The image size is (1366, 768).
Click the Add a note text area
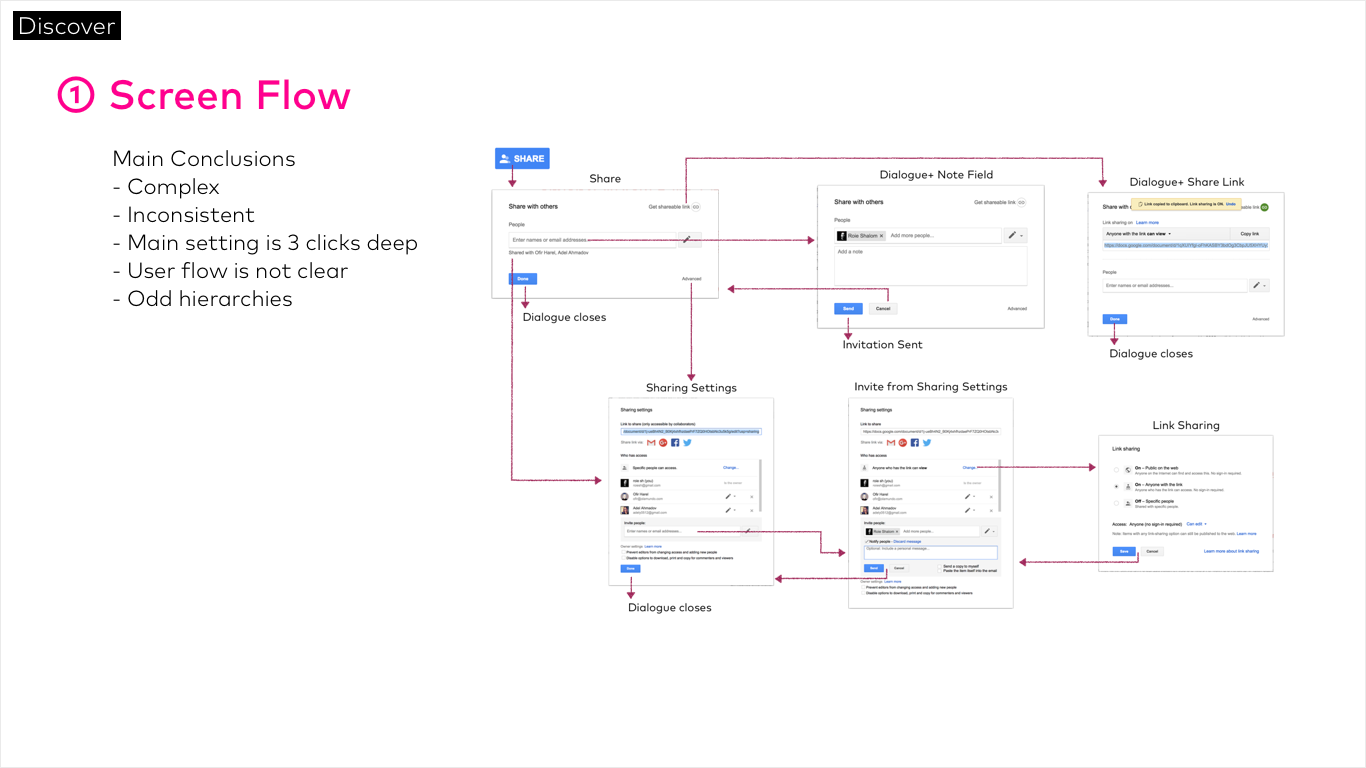click(931, 266)
